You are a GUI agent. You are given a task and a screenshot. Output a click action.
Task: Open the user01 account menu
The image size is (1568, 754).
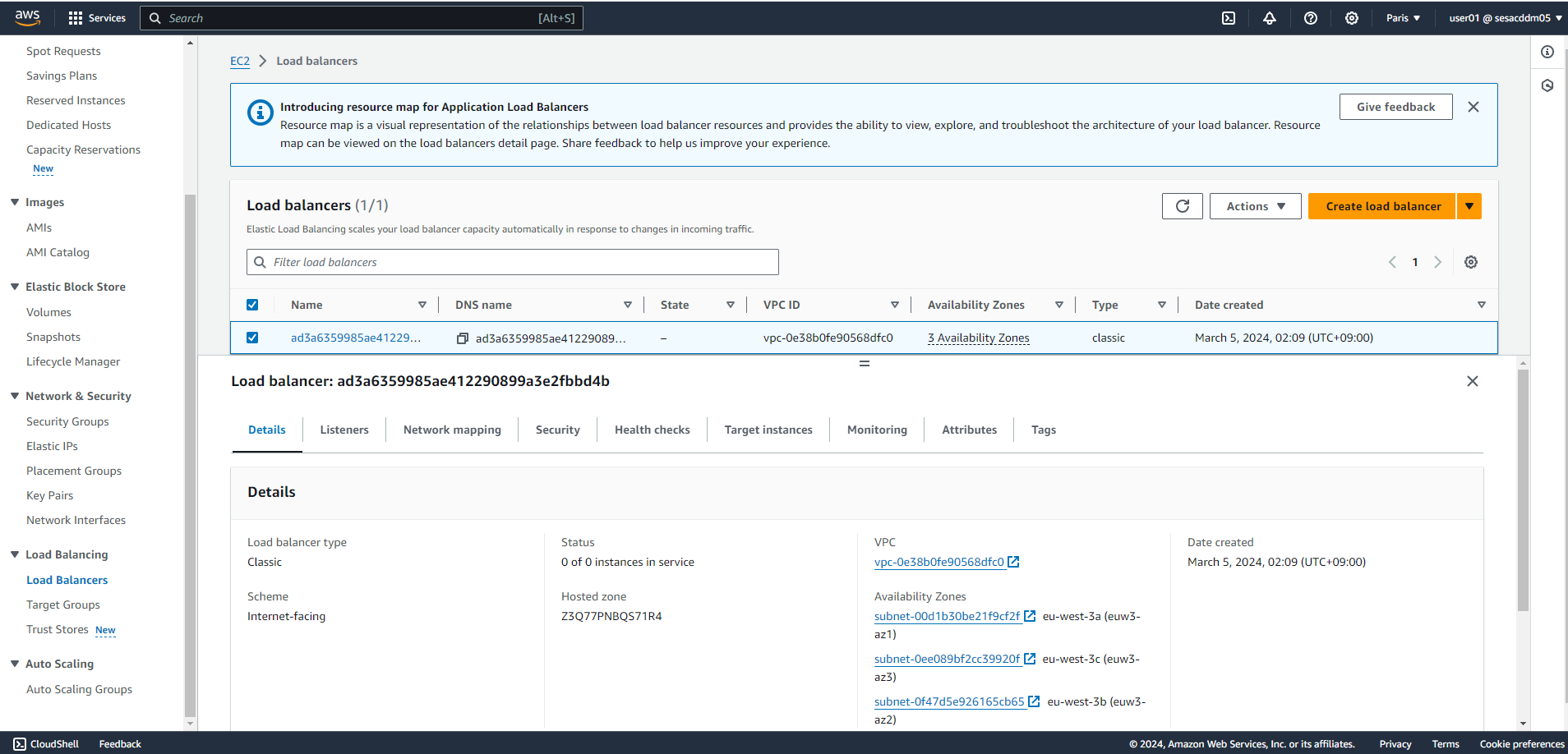pos(1506,18)
